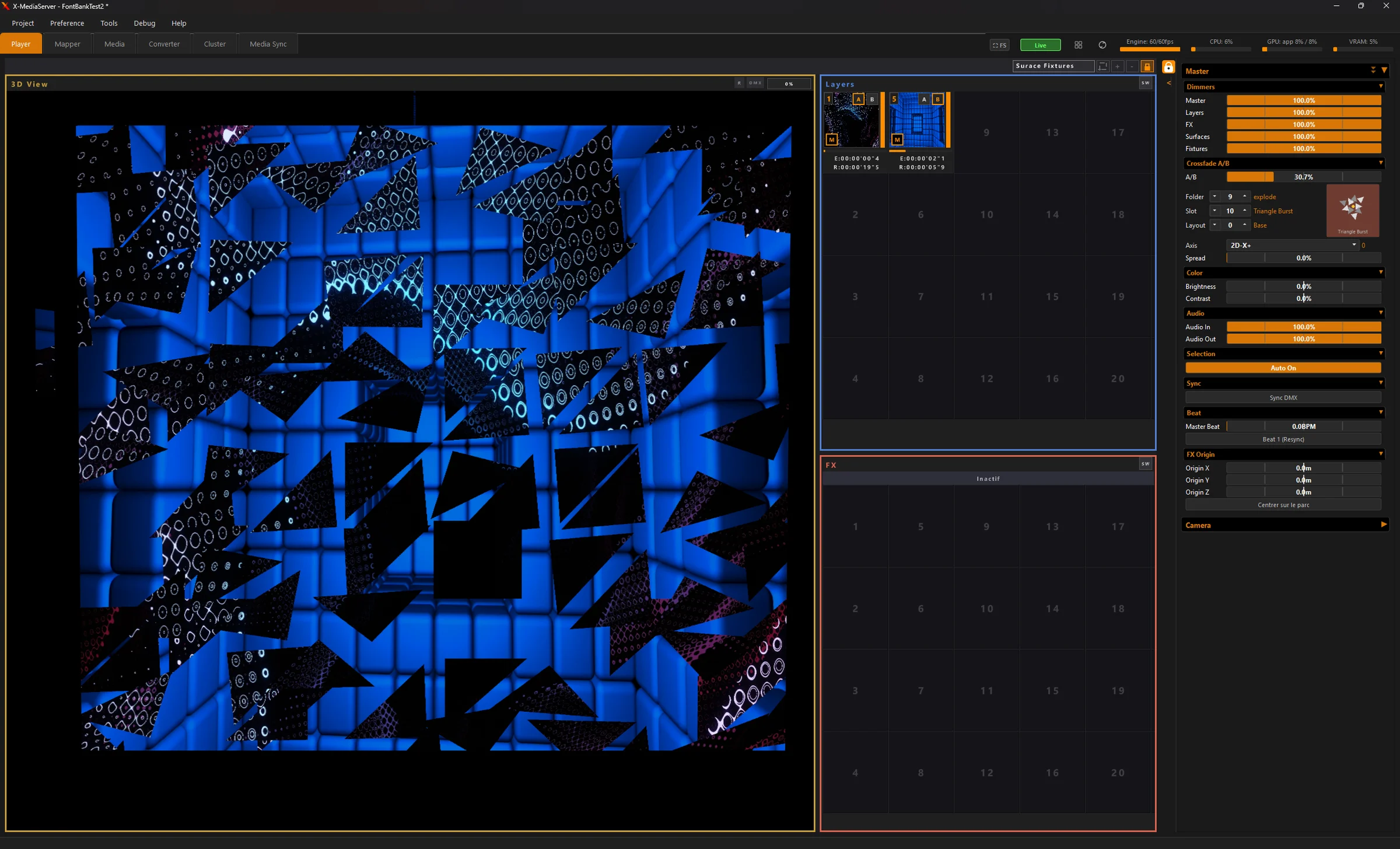
Task: Collapse the FX Origin section
Action: [x=1381, y=454]
